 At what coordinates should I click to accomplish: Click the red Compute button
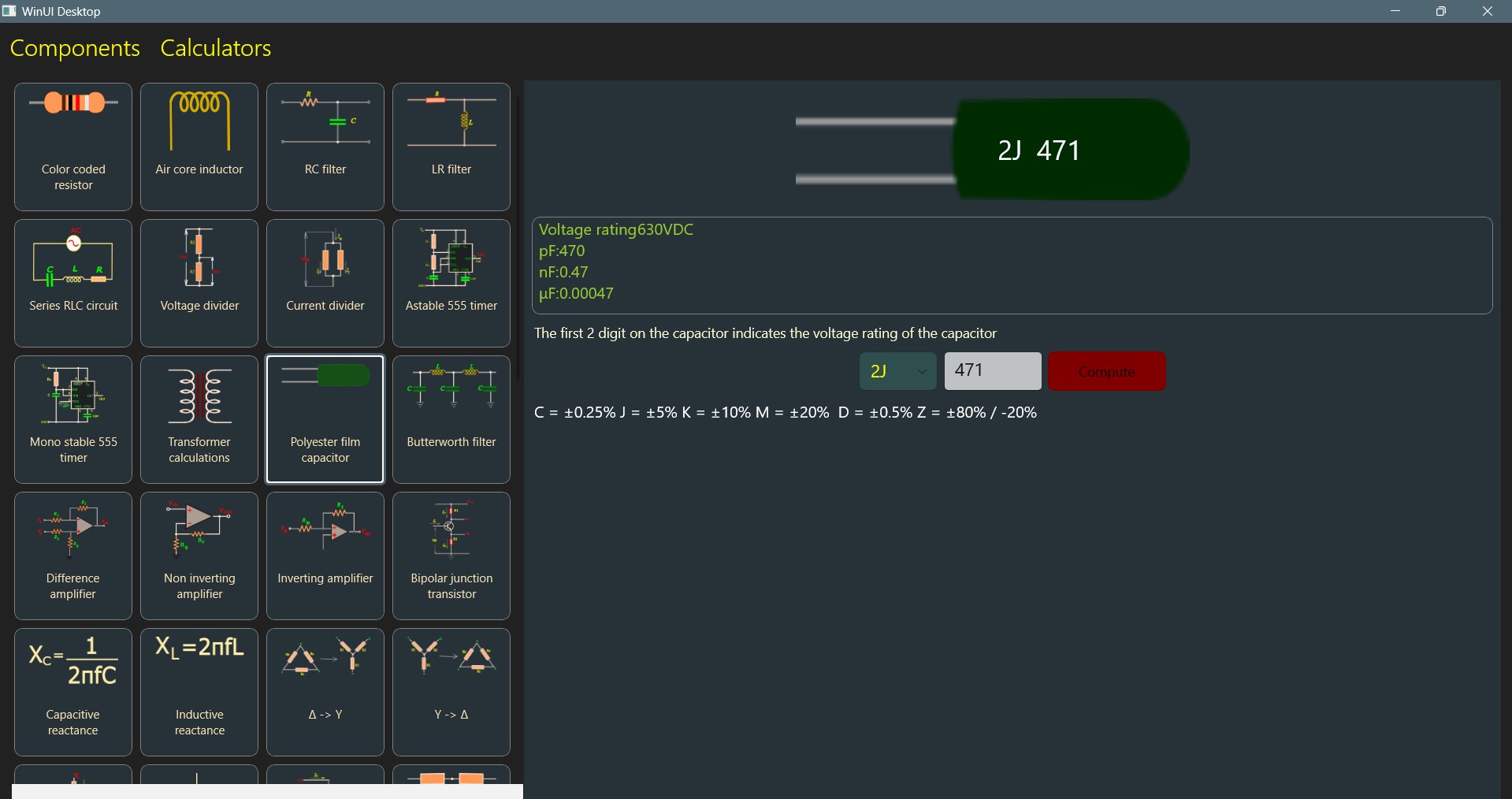[x=1107, y=371]
